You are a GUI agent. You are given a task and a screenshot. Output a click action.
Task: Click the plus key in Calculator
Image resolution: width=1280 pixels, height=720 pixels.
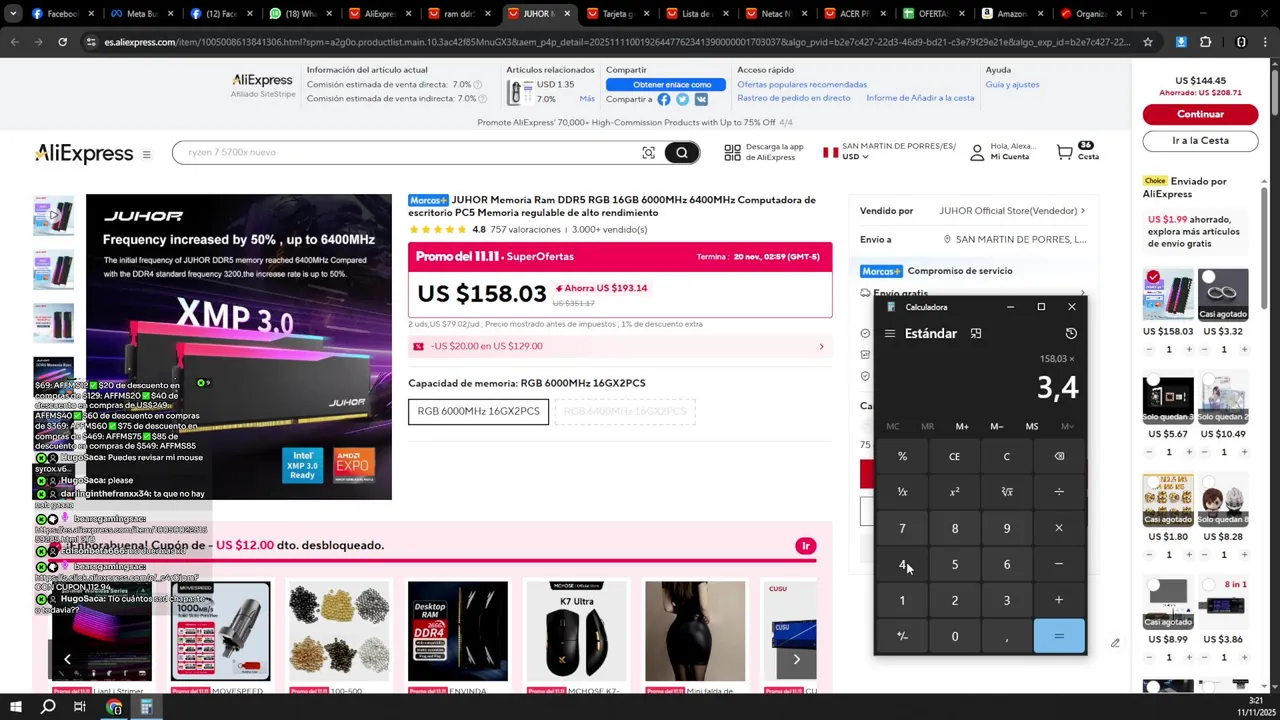(x=1059, y=600)
